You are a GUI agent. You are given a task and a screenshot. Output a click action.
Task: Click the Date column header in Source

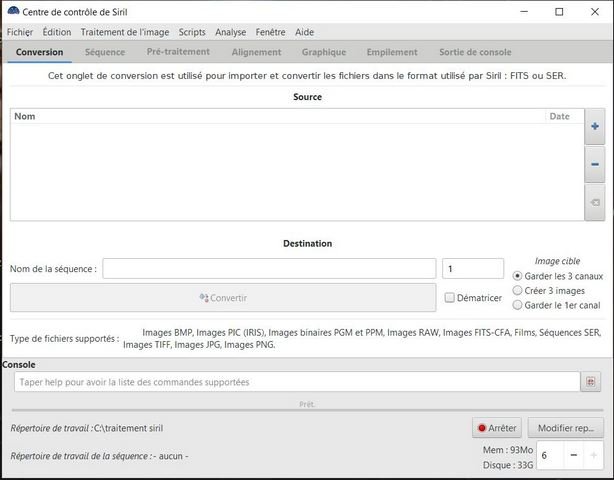coord(564,116)
